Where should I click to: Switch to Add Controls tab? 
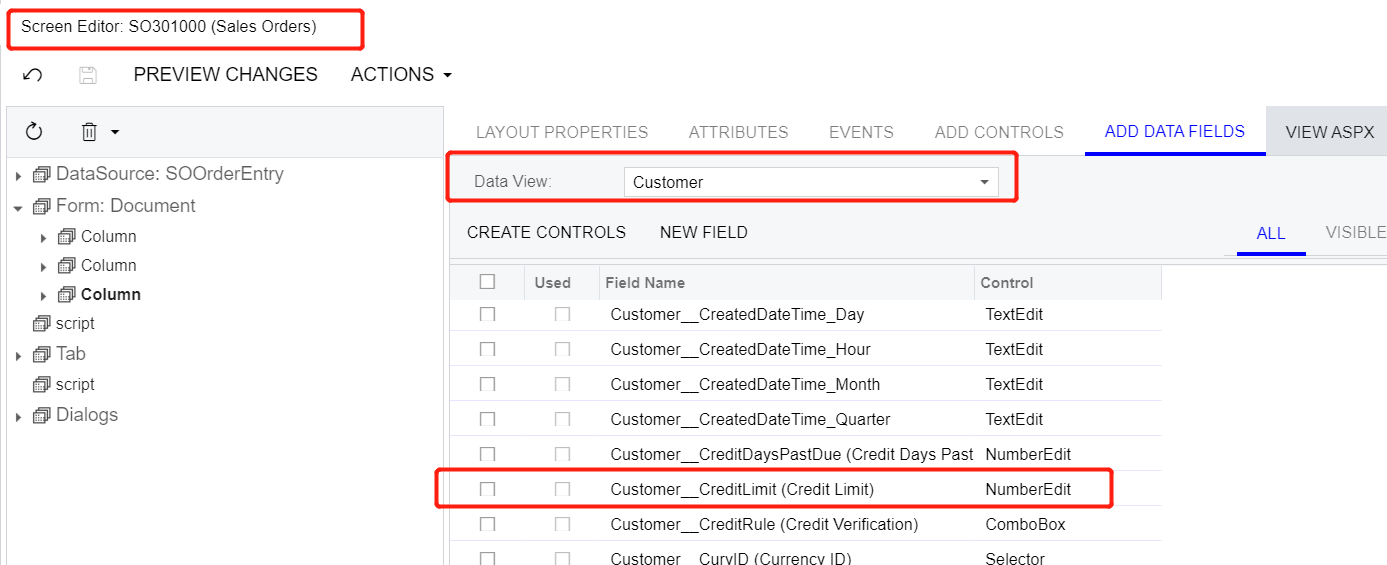(999, 132)
